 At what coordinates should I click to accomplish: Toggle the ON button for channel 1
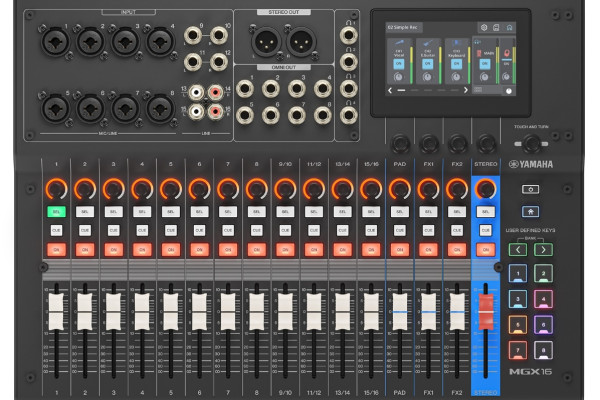(55, 249)
